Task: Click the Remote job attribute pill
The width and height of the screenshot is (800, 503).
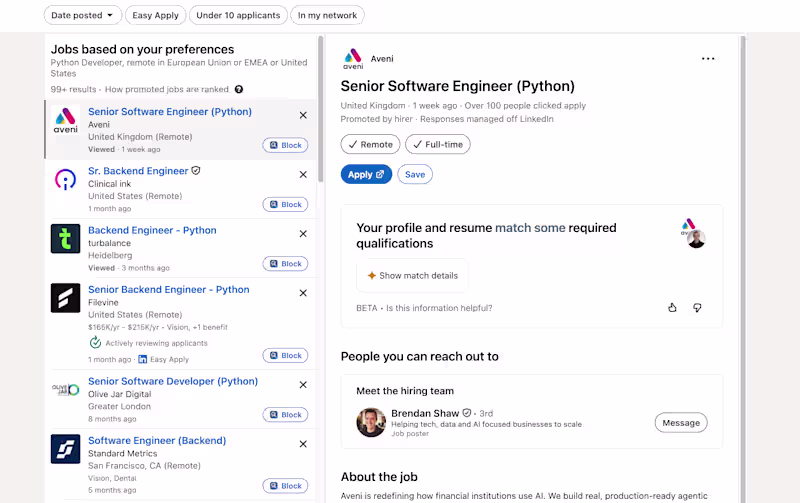Action: tap(370, 144)
